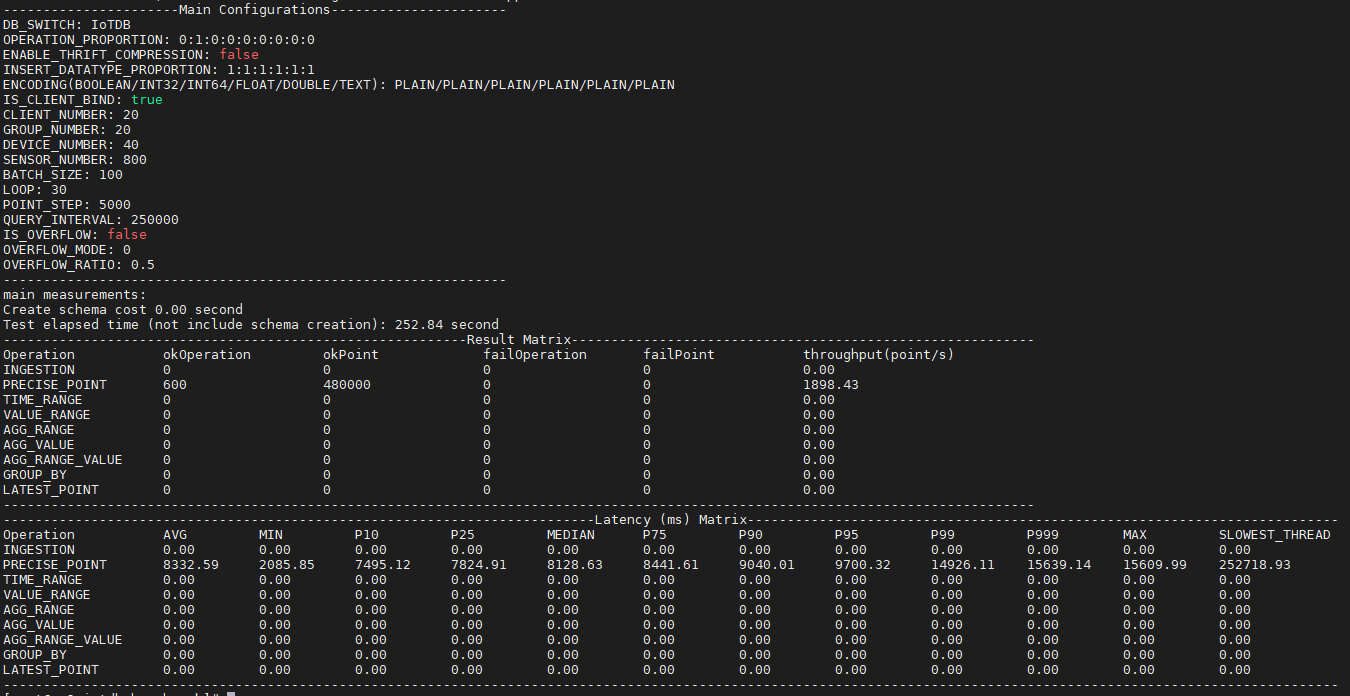This screenshot has width=1350, height=696.
Task: Click the ENCODING PLAIN/PLAIN line
Action: [x=339, y=85]
